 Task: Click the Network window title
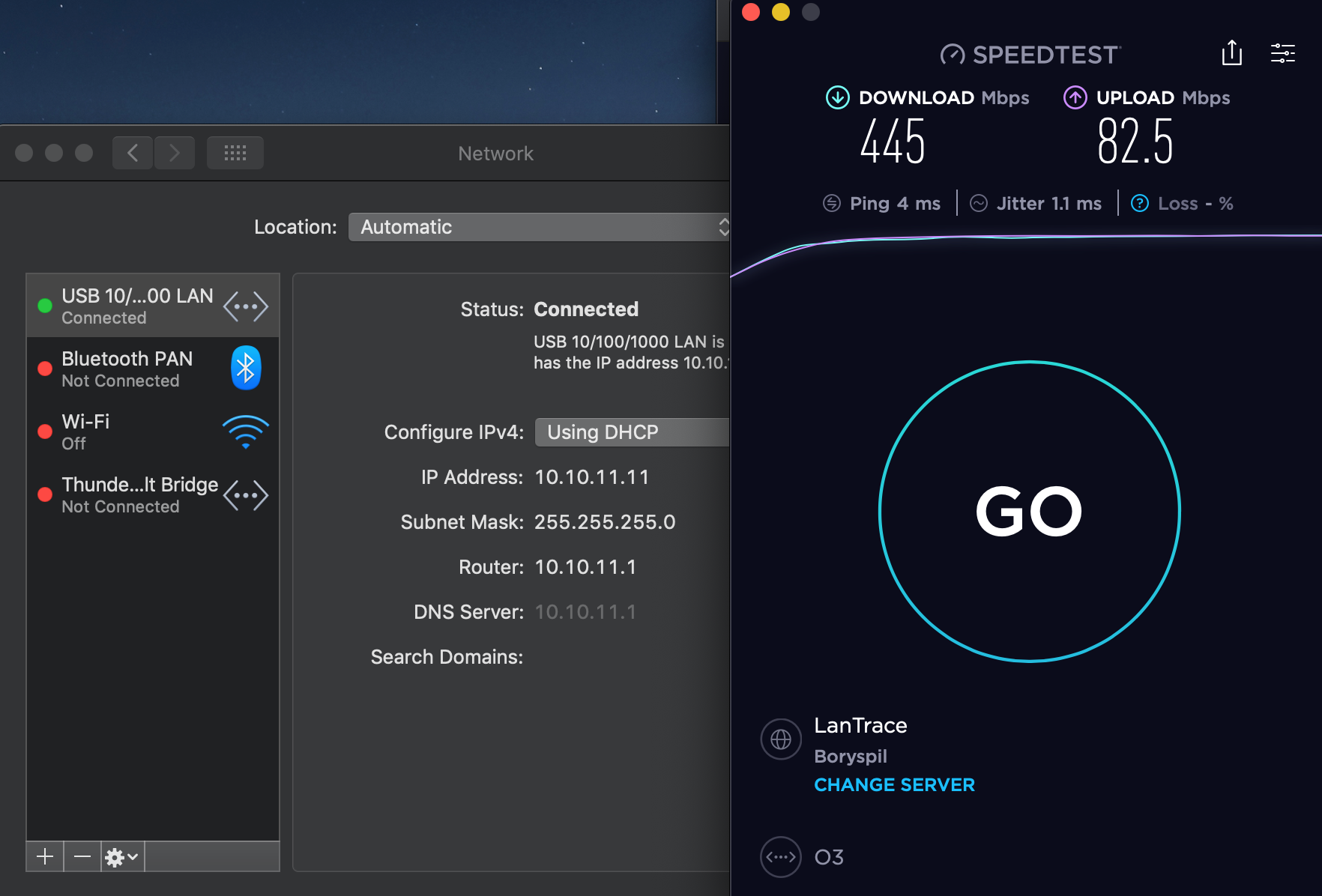495,154
